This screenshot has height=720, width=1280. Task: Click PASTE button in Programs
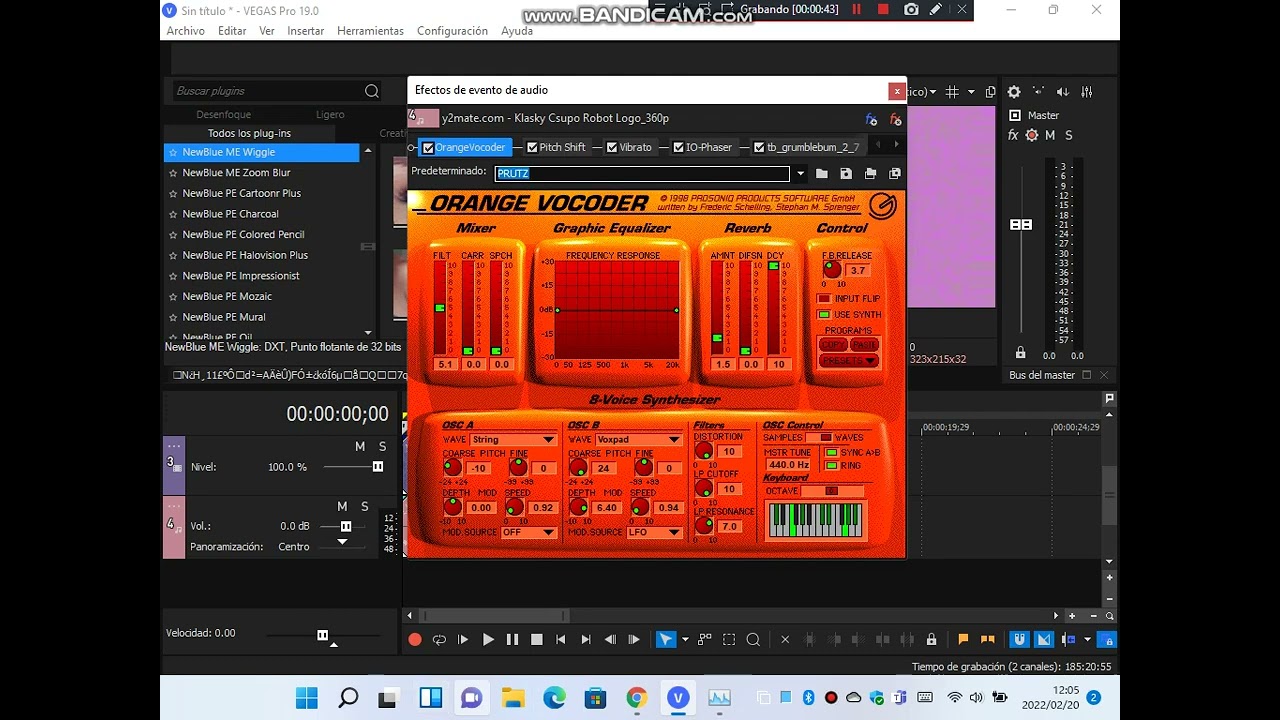(865, 345)
